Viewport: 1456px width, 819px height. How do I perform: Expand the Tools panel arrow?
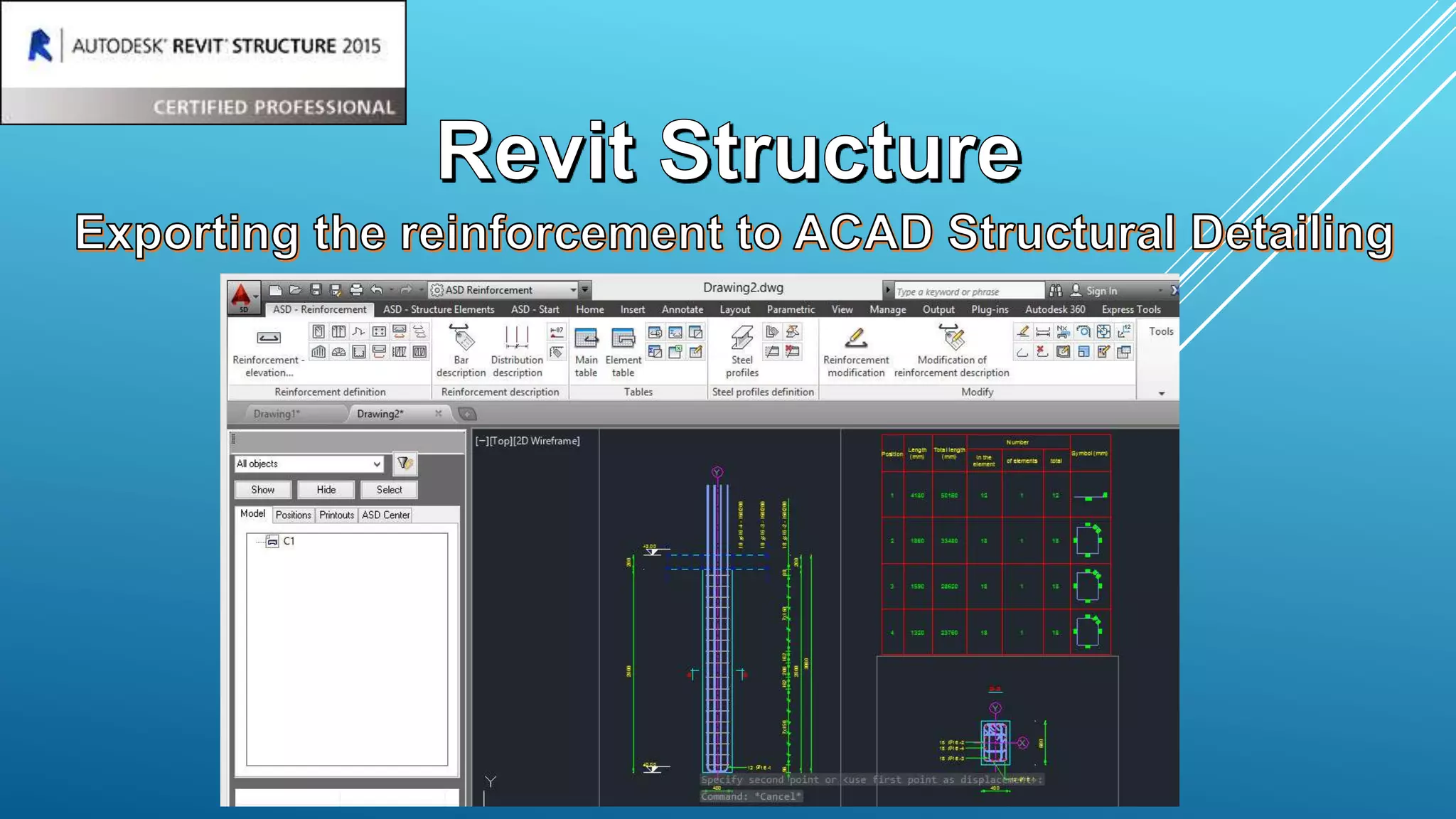(1161, 393)
